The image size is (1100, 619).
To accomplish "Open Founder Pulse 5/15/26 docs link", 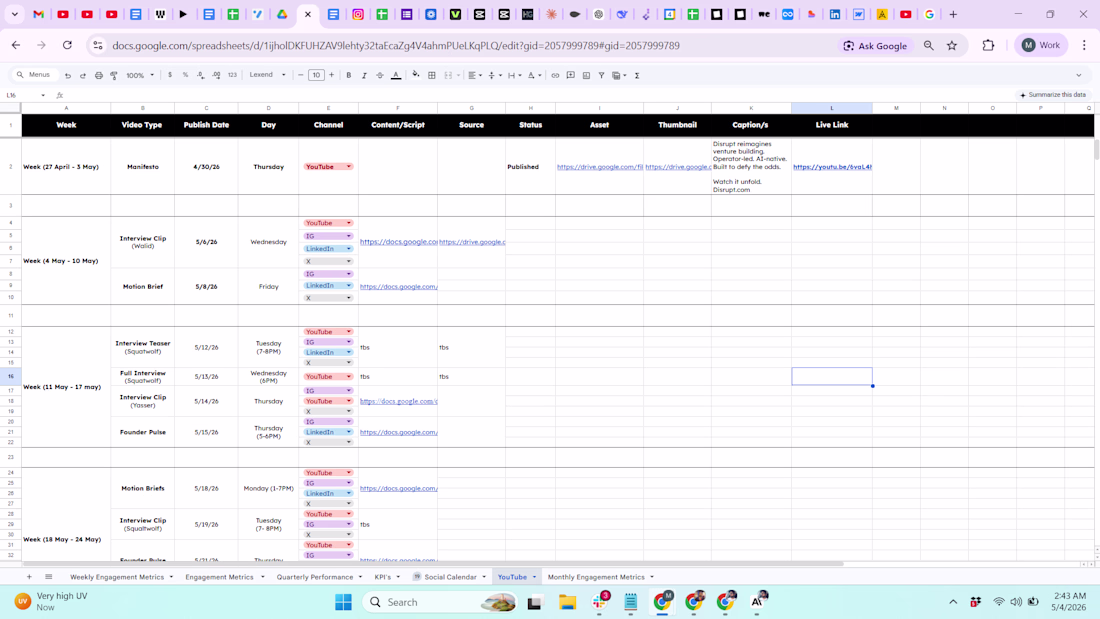I will click(398, 432).
